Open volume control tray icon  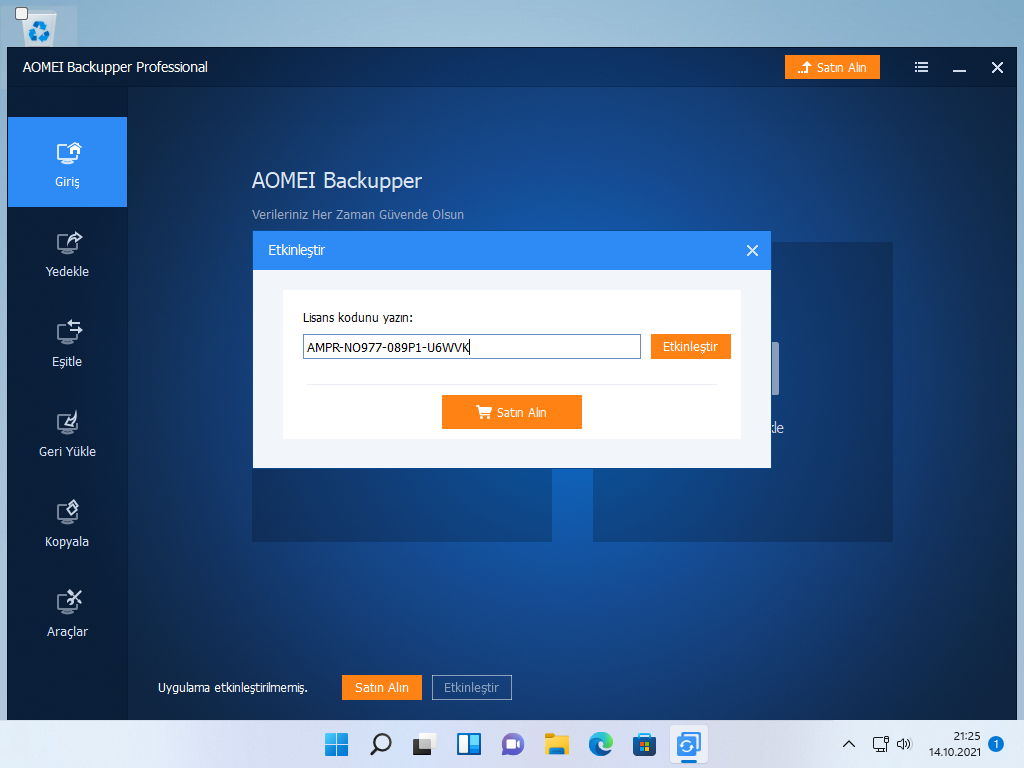904,744
